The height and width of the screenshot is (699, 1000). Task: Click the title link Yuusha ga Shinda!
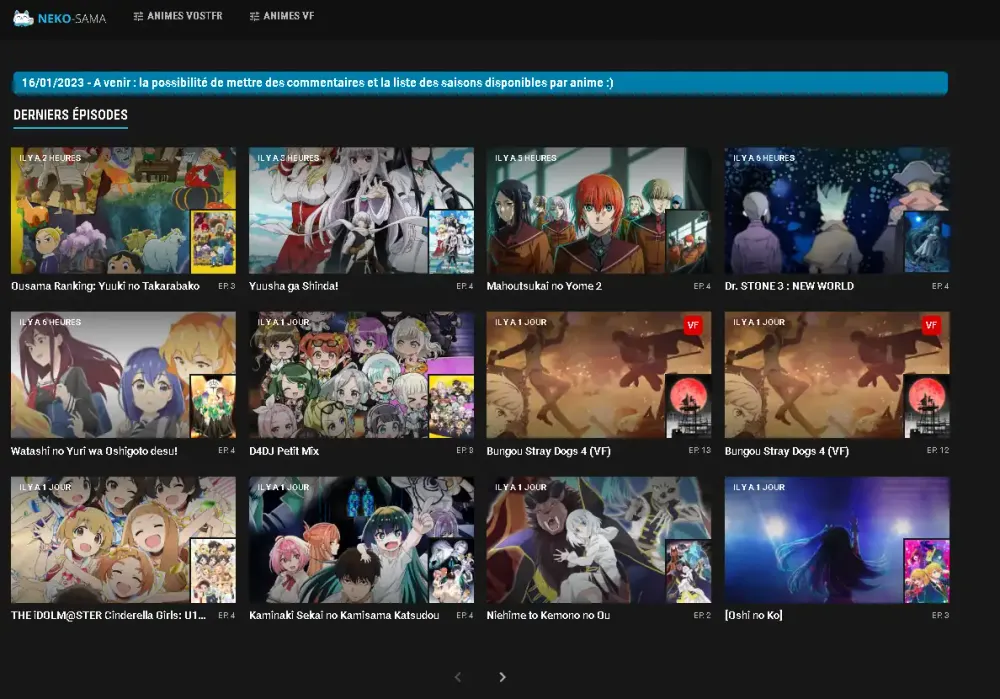pyautogui.click(x=293, y=286)
